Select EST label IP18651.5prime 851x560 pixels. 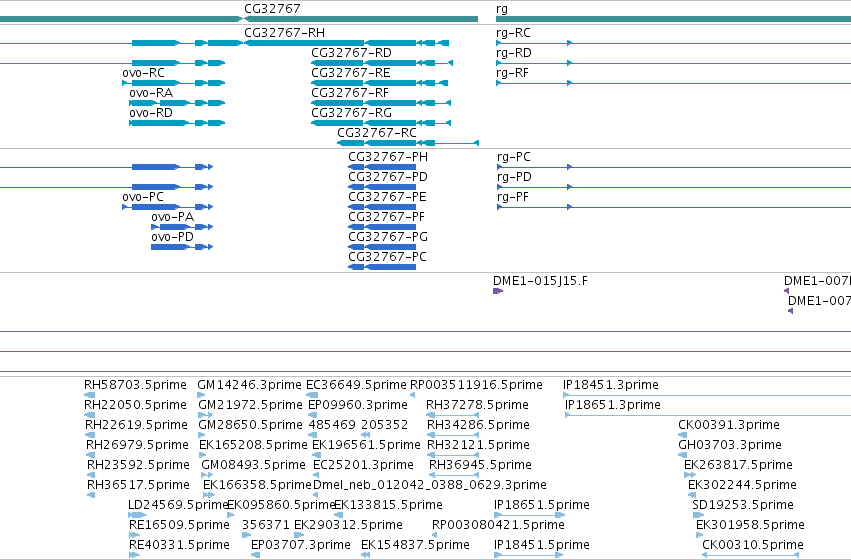point(542,505)
